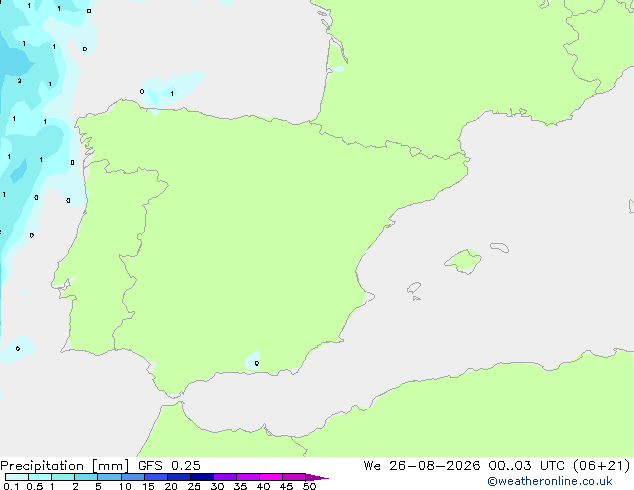Select the 40–45 mm magenta swatch
Screen dimensions: 634x490
tap(271, 477)
